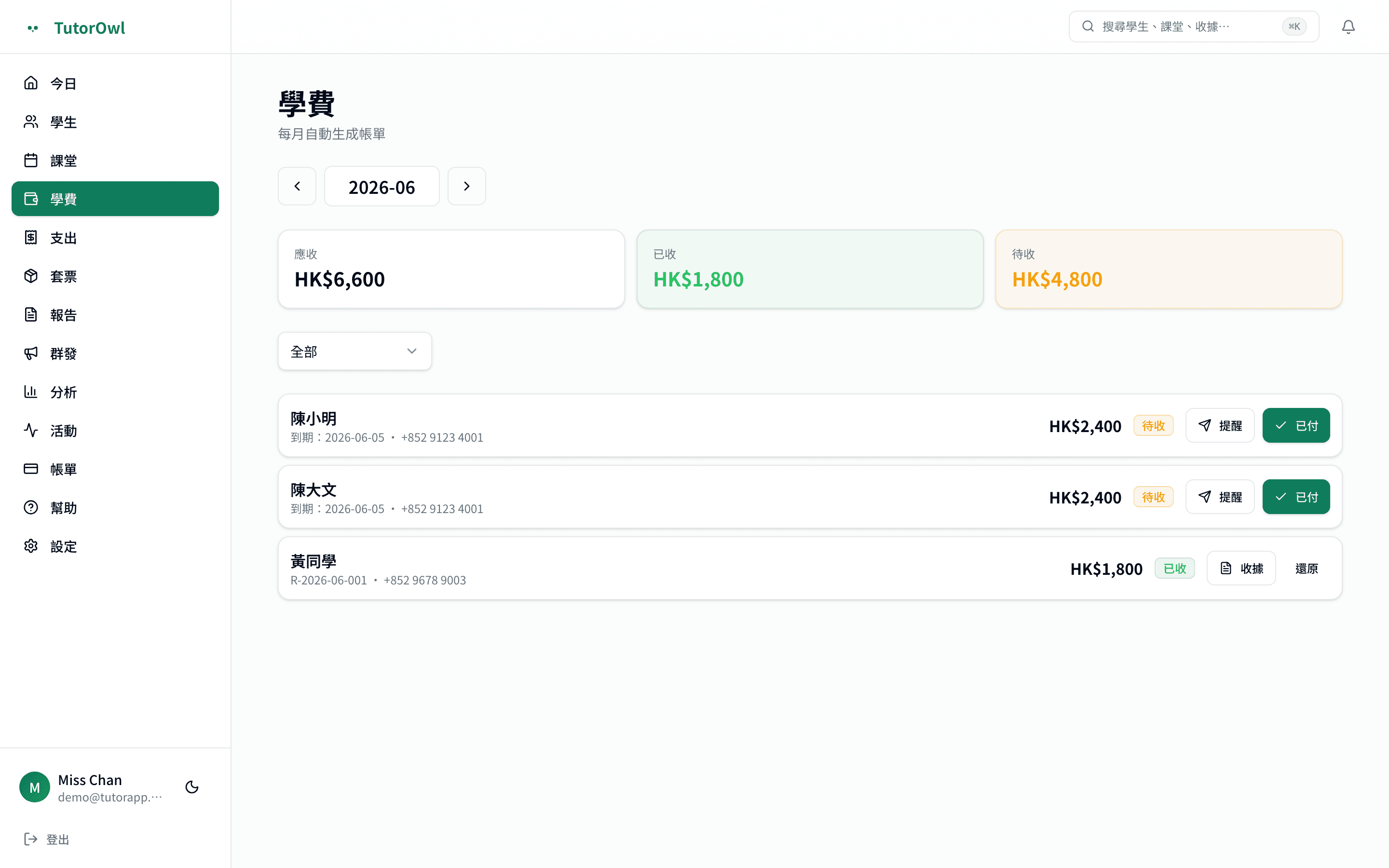Click the 待收 HK$4,800 summary card
Screen dimensions: 1389x868
click(x=1169, y=269)
